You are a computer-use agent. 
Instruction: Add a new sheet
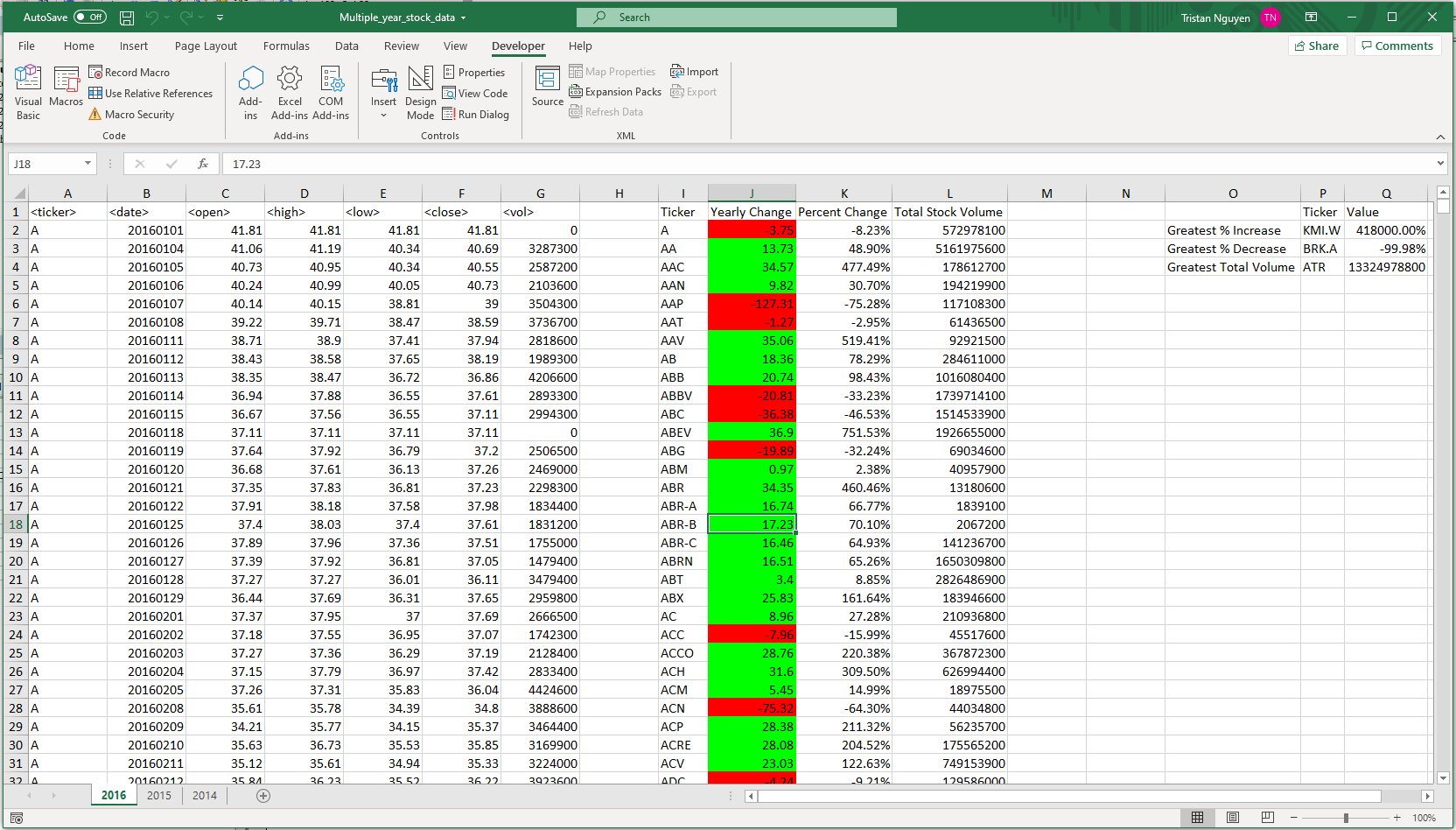263,796
